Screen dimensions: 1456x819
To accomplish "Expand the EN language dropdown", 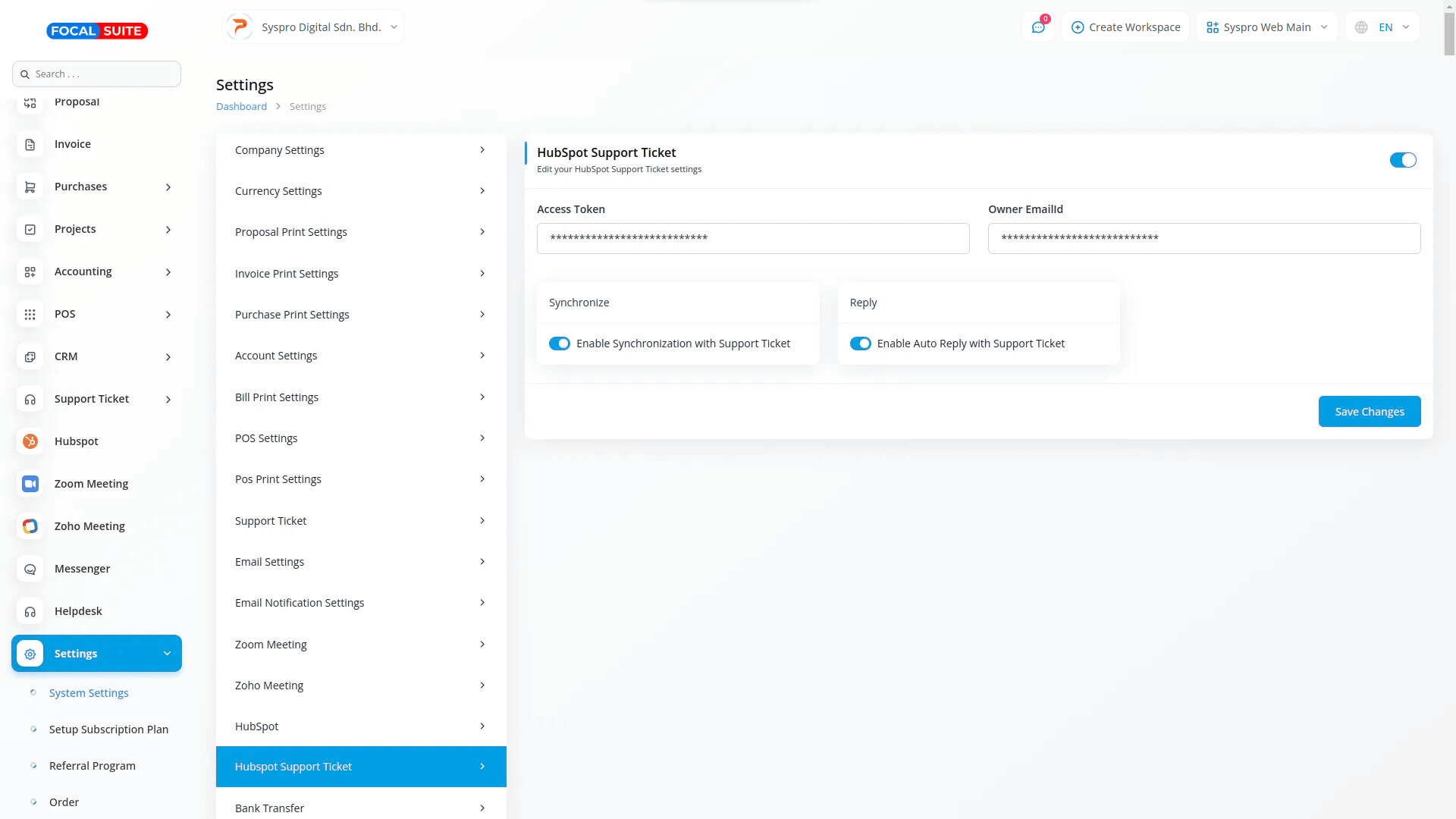I will point(1382,27).
